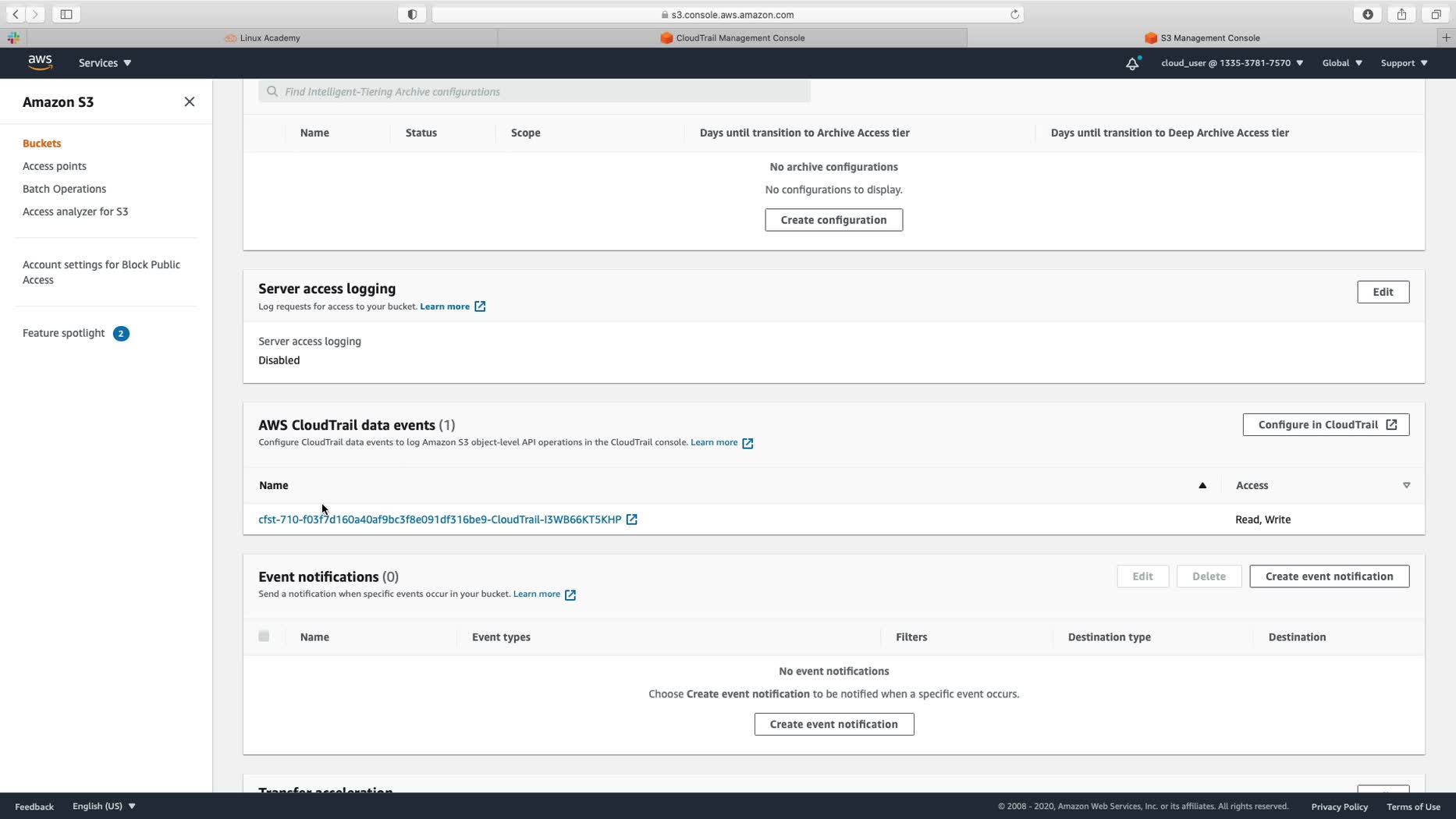This screenshot has height=819, width=1456.
Task: Show all tabs overview icon
Action: pos(1436,14)
